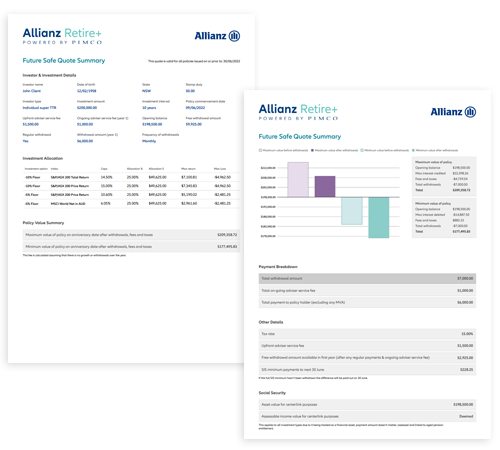
Task: Click the 'Free withdrawal amount available in first year' row
Action: coord(367,358)
